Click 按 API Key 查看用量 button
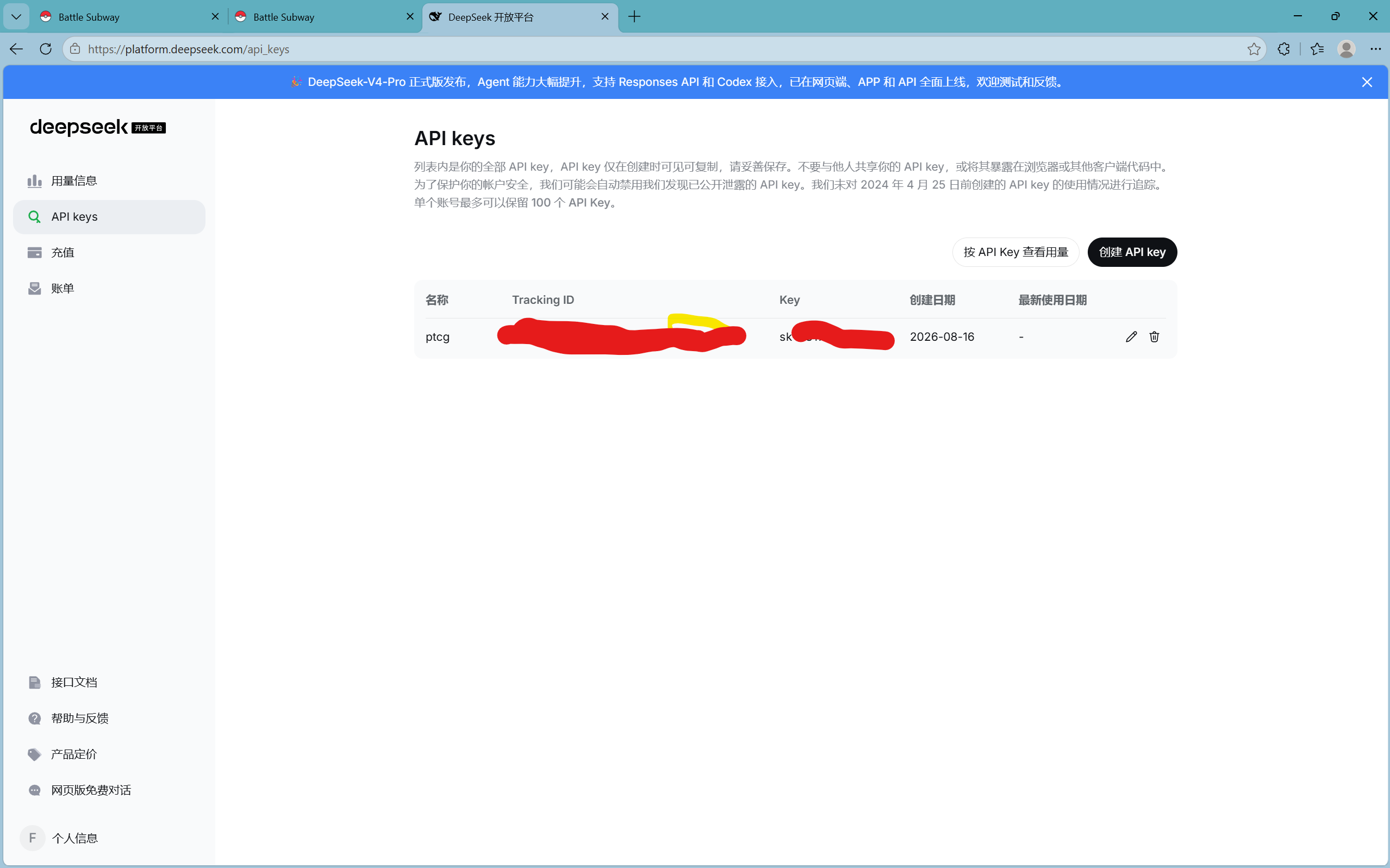Screen dimensions: 1390x868 point(1015,252)
